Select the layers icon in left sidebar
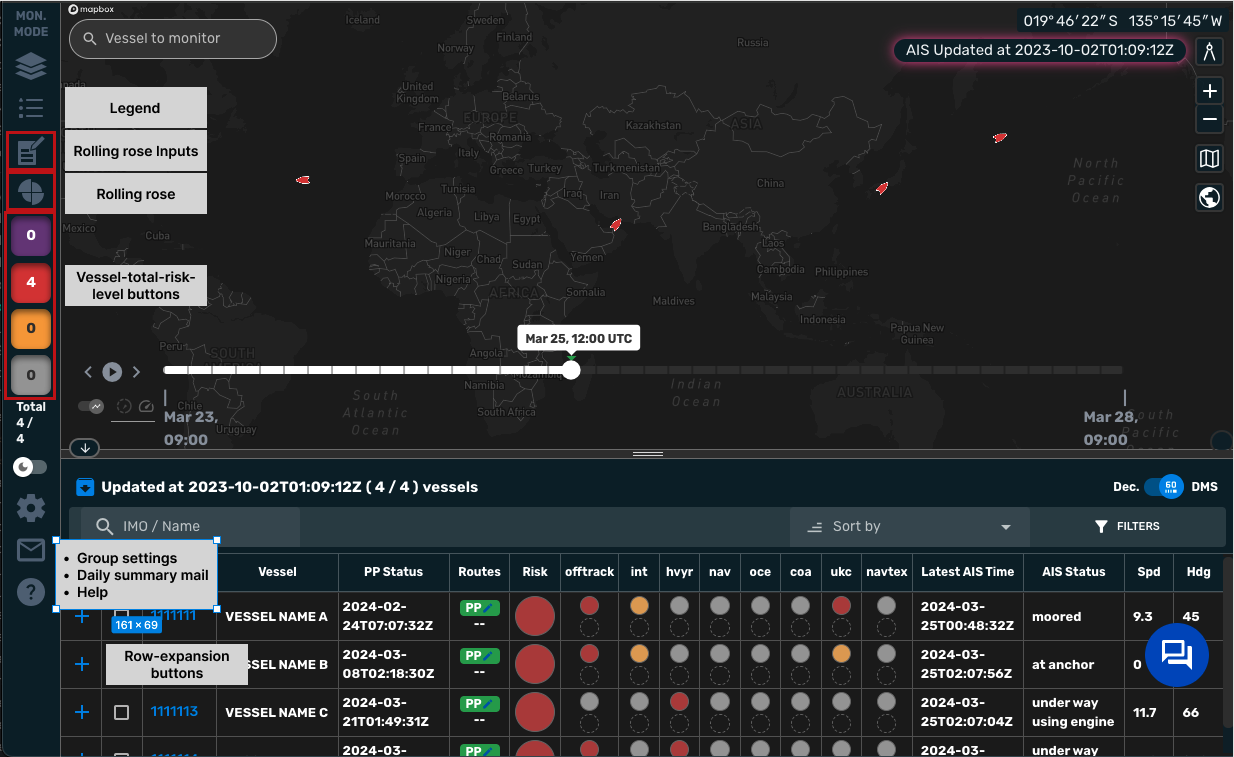The width and height of the screenshot is (1234, 757). (30, 66)
